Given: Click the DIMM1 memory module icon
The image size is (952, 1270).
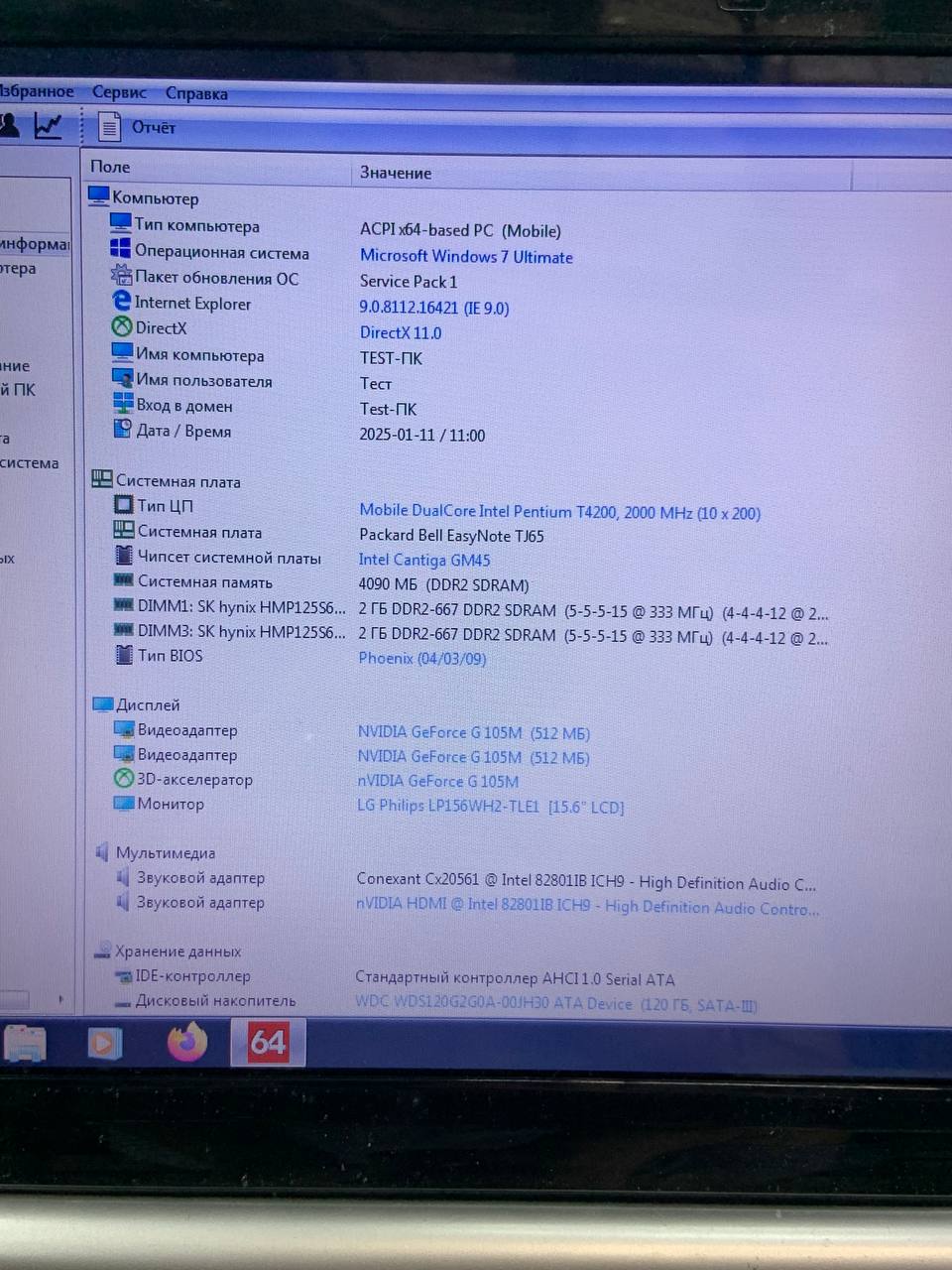Looking at the screenshot, I should click(124, 604).
